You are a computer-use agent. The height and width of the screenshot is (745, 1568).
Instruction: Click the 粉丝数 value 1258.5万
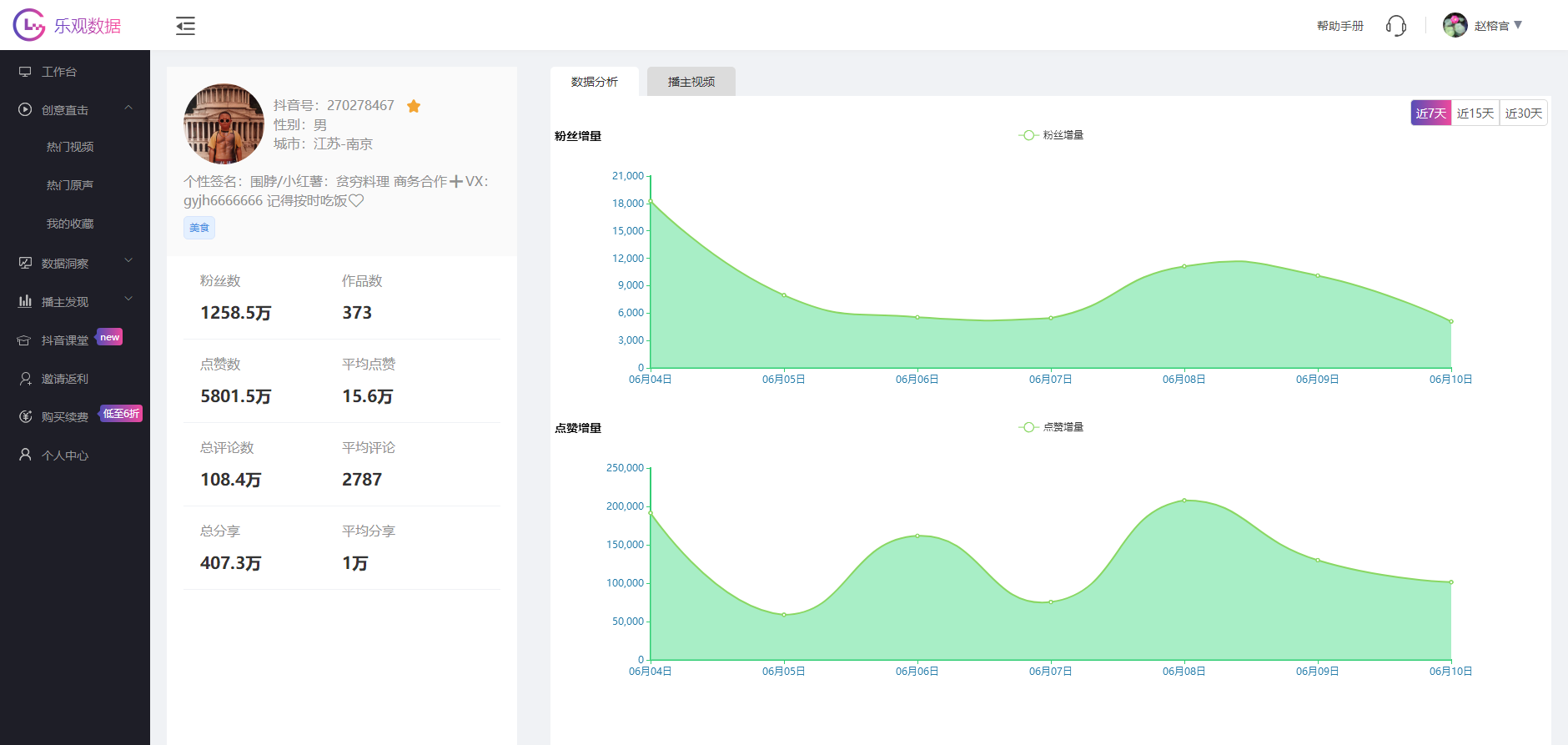(x=236, y=313)
